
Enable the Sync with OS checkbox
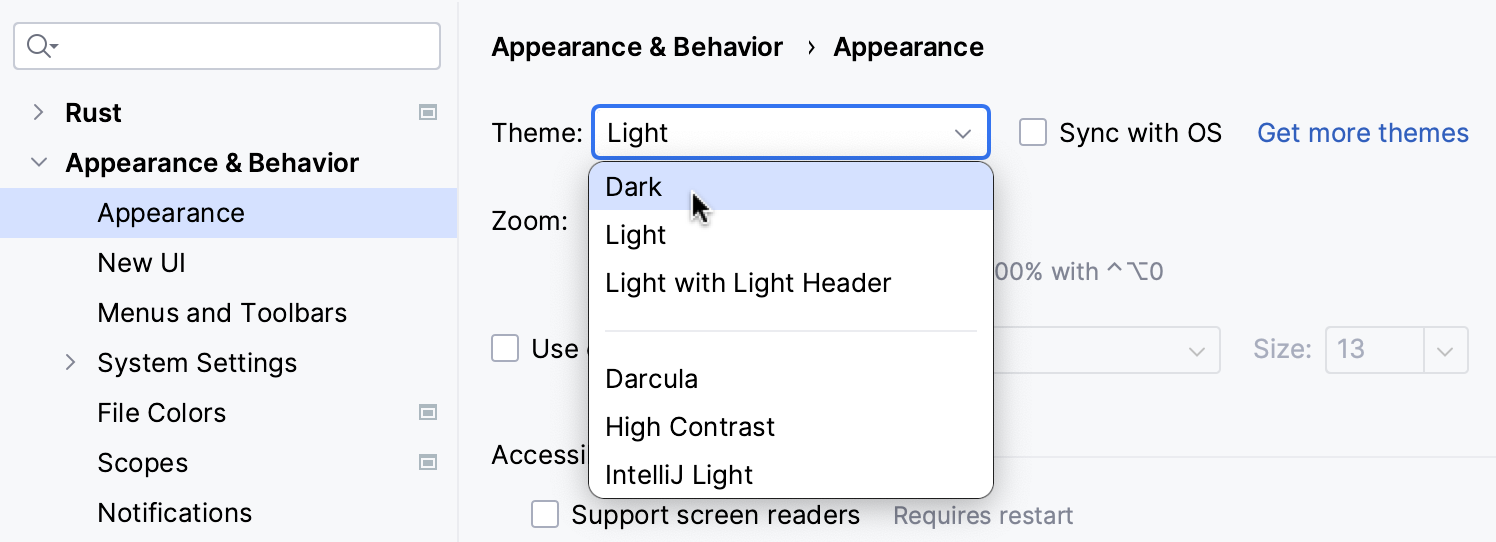click(x=1033, y=133)
